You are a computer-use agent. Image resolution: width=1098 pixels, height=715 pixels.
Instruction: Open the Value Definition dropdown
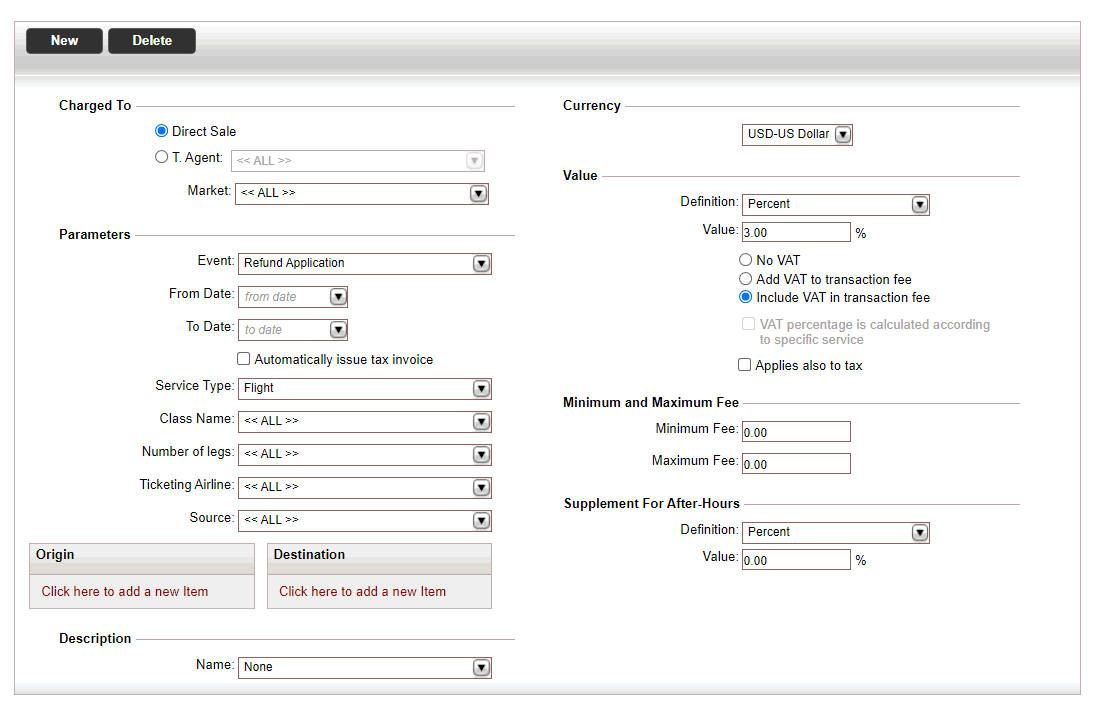835,204
